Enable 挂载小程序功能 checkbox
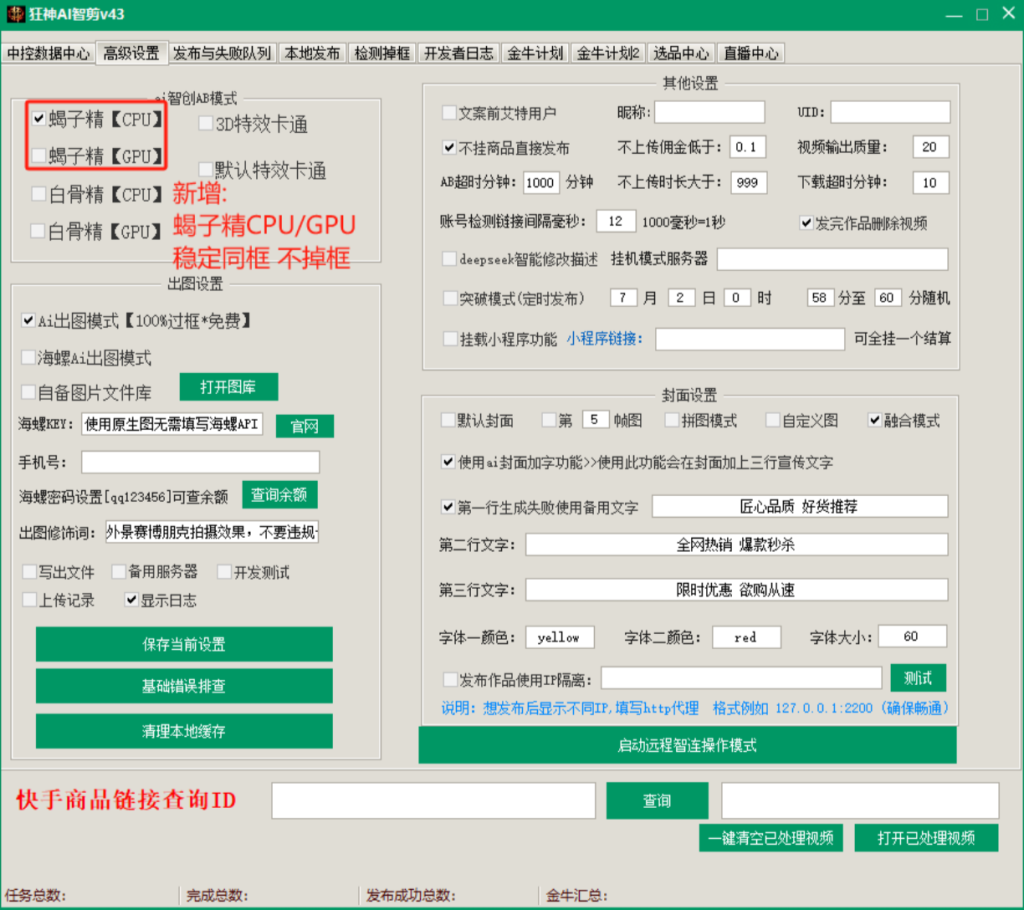Screen dimensions: 1024x910 click(x=449, y=338)
